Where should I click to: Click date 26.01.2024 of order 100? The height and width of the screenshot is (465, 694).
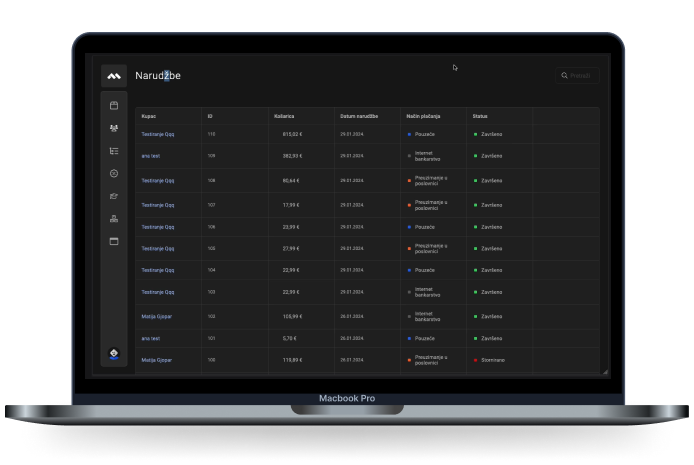click(x=352, y=360)
